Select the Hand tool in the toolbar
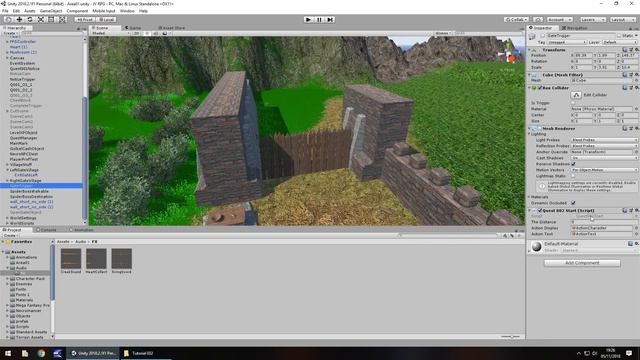640x360 pixels. [x=8, y=19]
